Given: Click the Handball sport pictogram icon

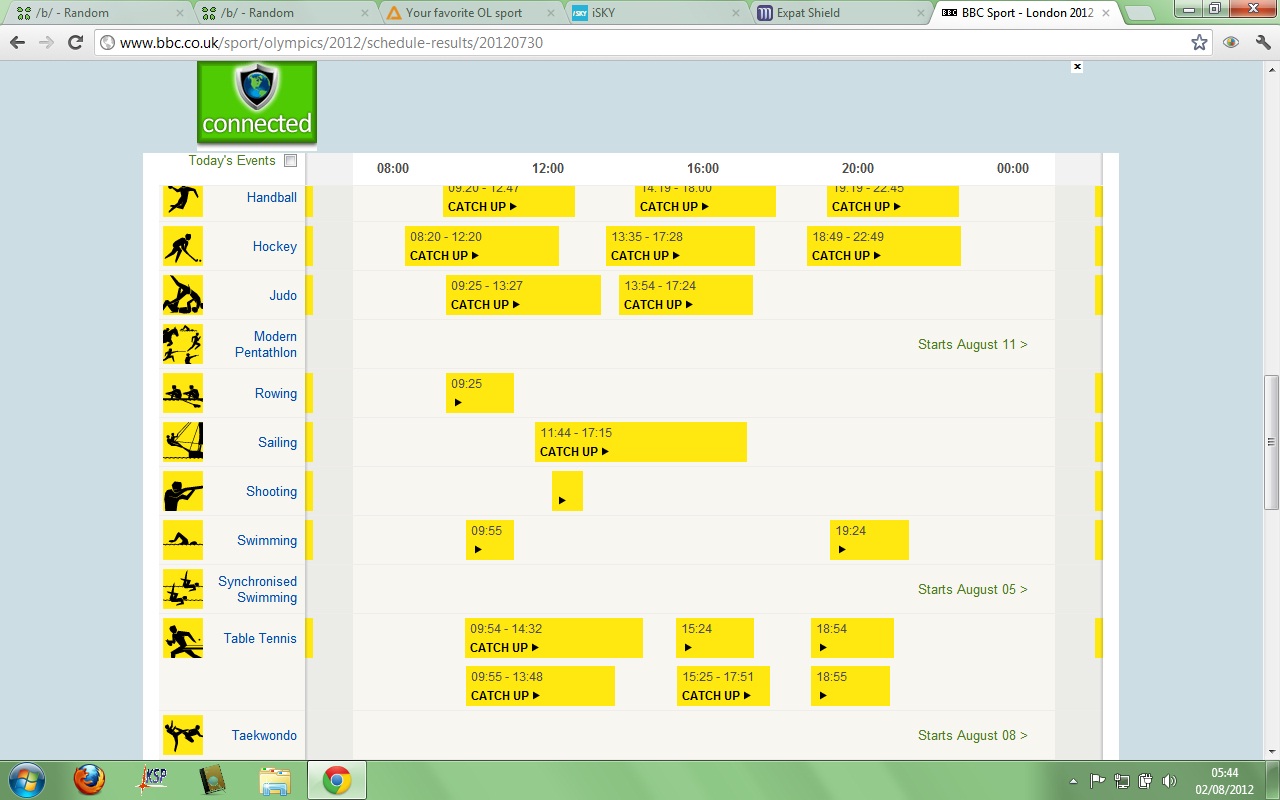Looking at the screenshot, I should [183, 200].
